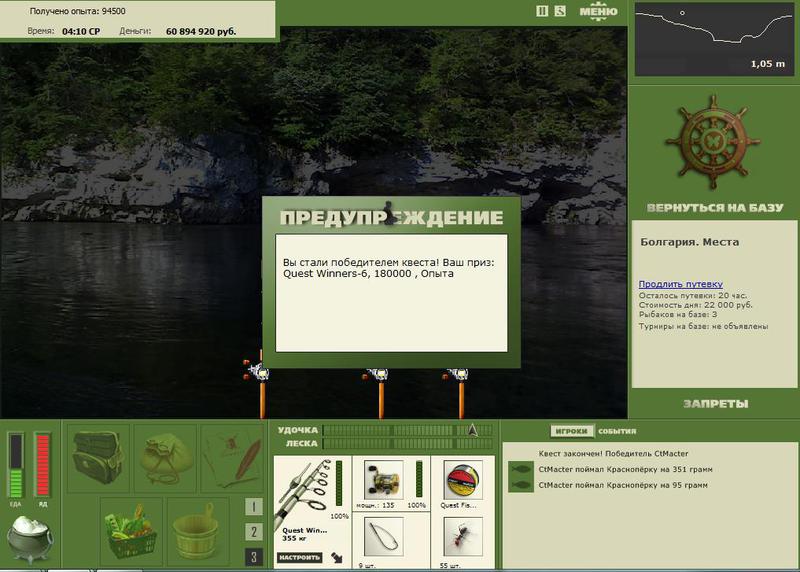The height and width of the screenshot is (572, 800).
Task: Click 'Рыбаков на базе: 3' text
Action: point(678,314)
